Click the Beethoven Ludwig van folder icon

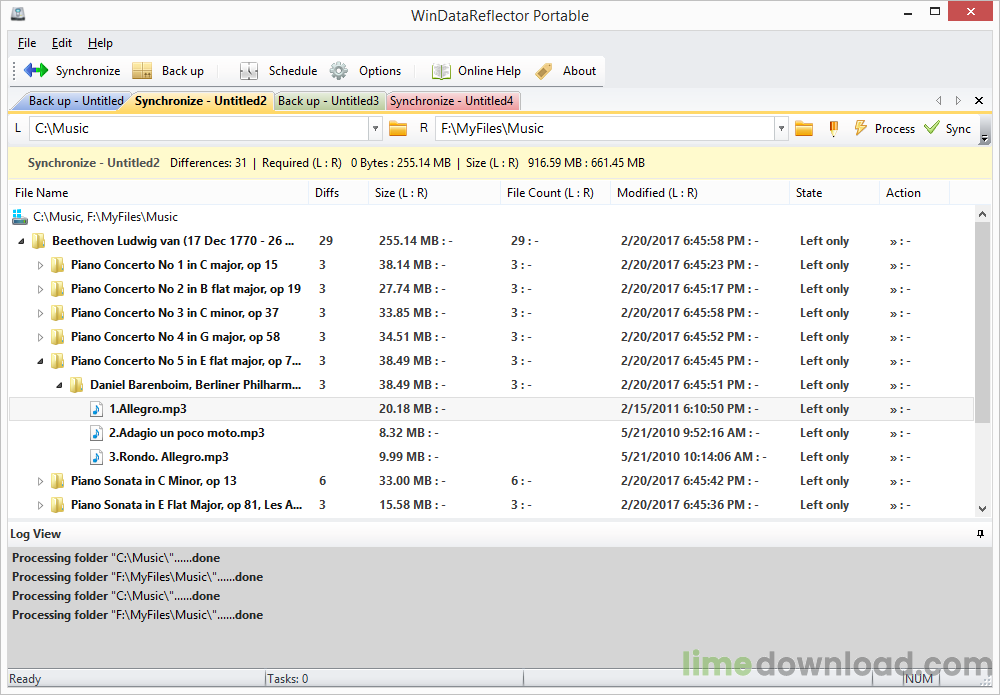point(39,241)
